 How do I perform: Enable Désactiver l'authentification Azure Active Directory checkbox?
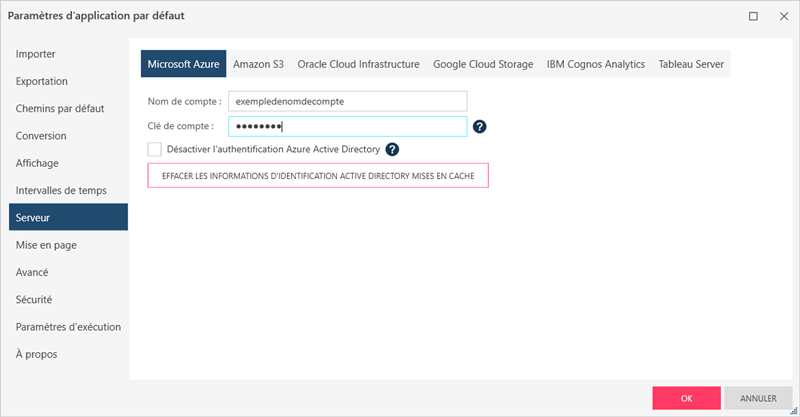(x=154, y=149)
